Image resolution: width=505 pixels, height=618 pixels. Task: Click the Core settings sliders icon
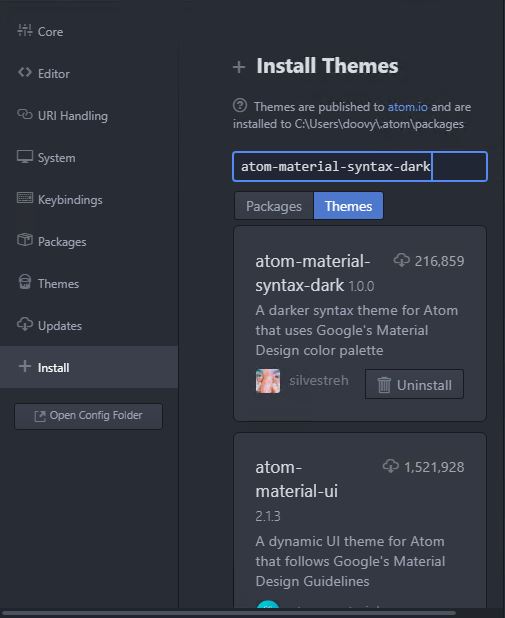[24, 30]
